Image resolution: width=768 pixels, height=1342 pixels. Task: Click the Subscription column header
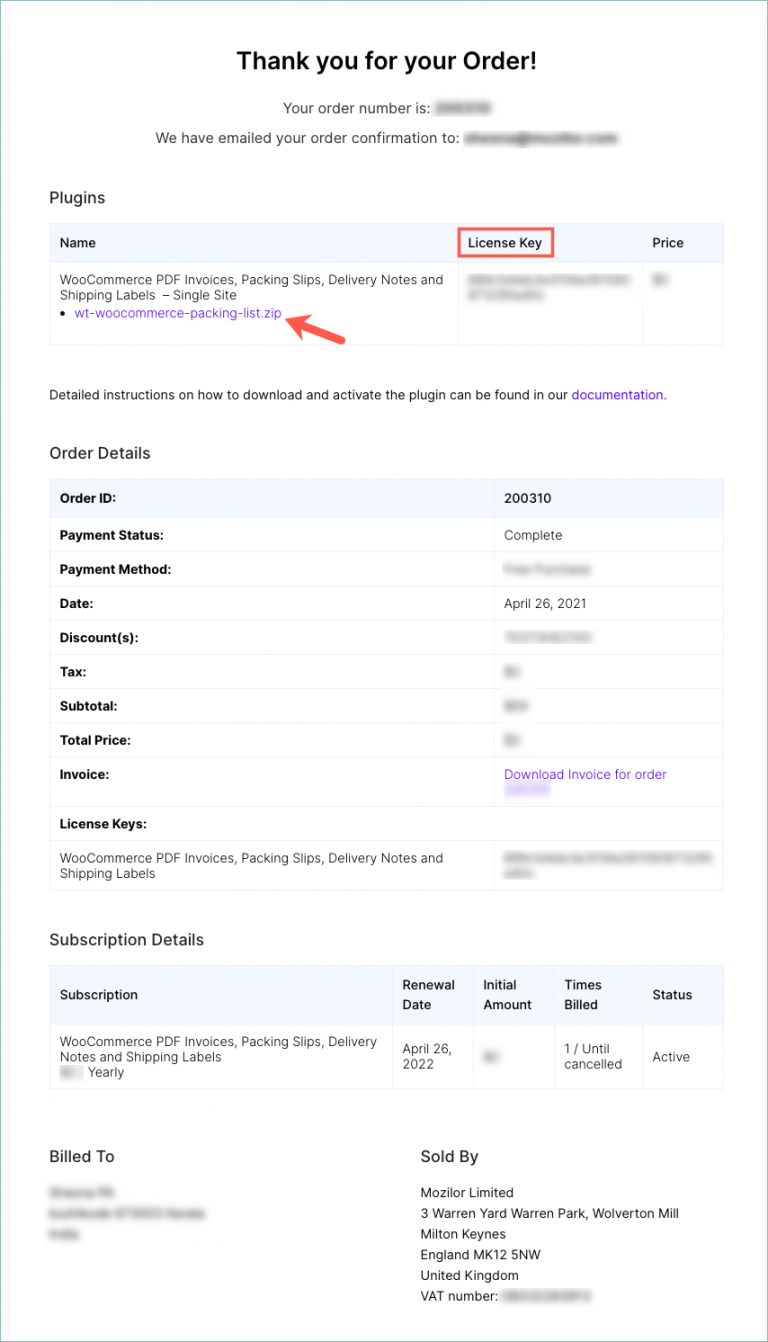point(99,995)
